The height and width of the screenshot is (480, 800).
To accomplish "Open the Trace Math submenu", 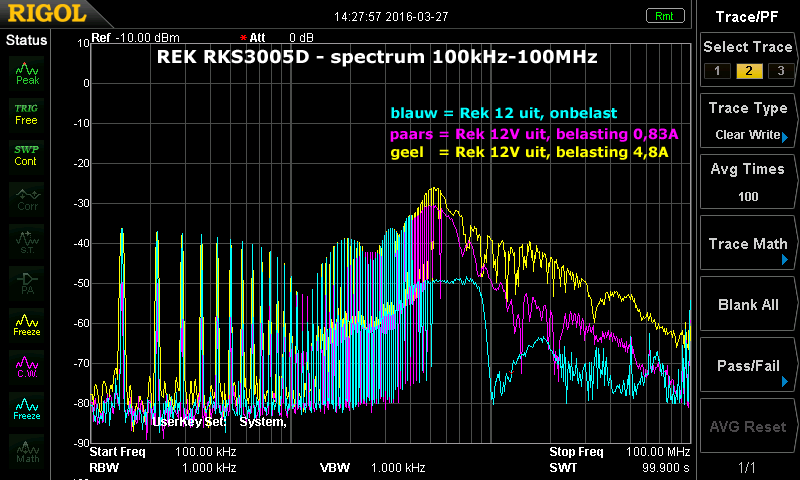I will click(x=747, y=243).
